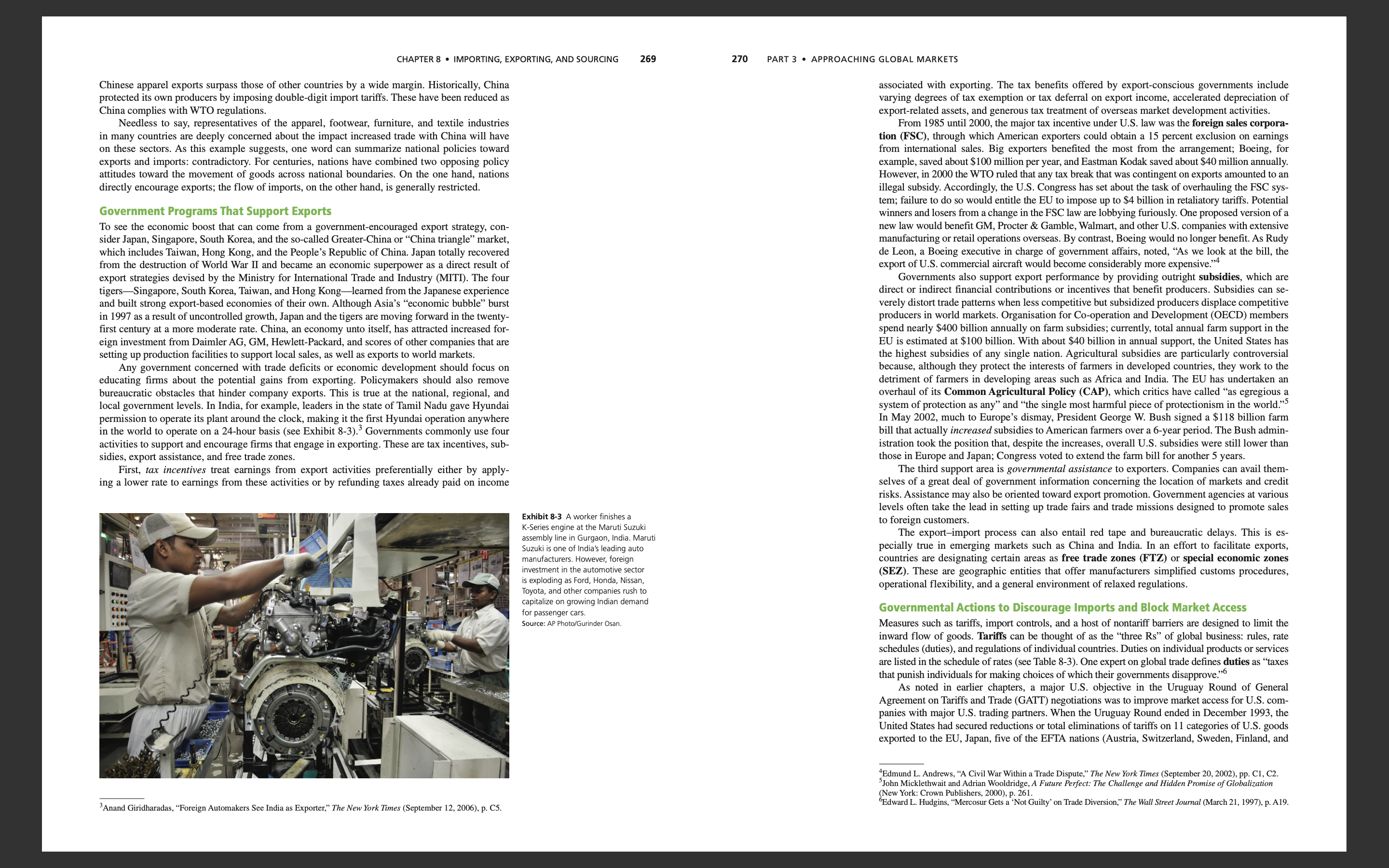Click the bold word 'Tariffs'

click(x=992, y=636)
